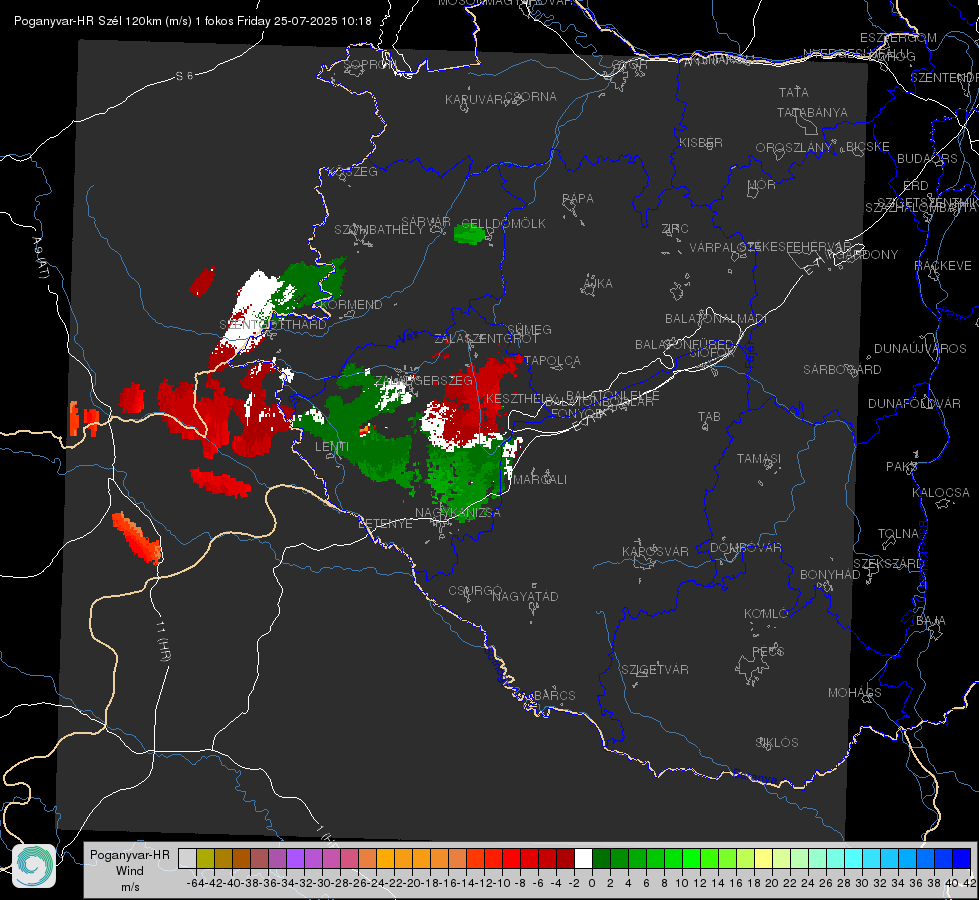This screenshot has height=900, width=979.
Task: Select the KALOCSA label
Action: (x=941, y=493)
